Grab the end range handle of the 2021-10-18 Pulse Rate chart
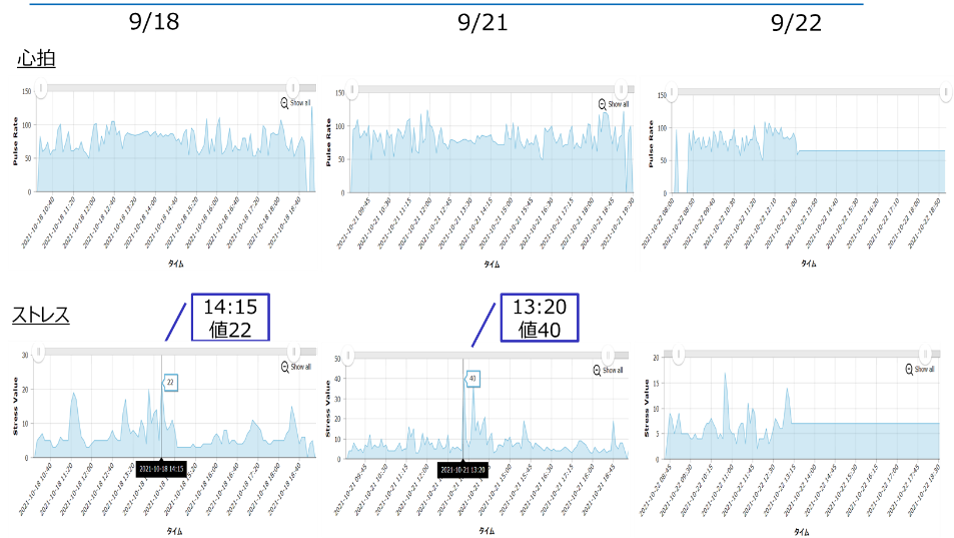 coord(292,89)
